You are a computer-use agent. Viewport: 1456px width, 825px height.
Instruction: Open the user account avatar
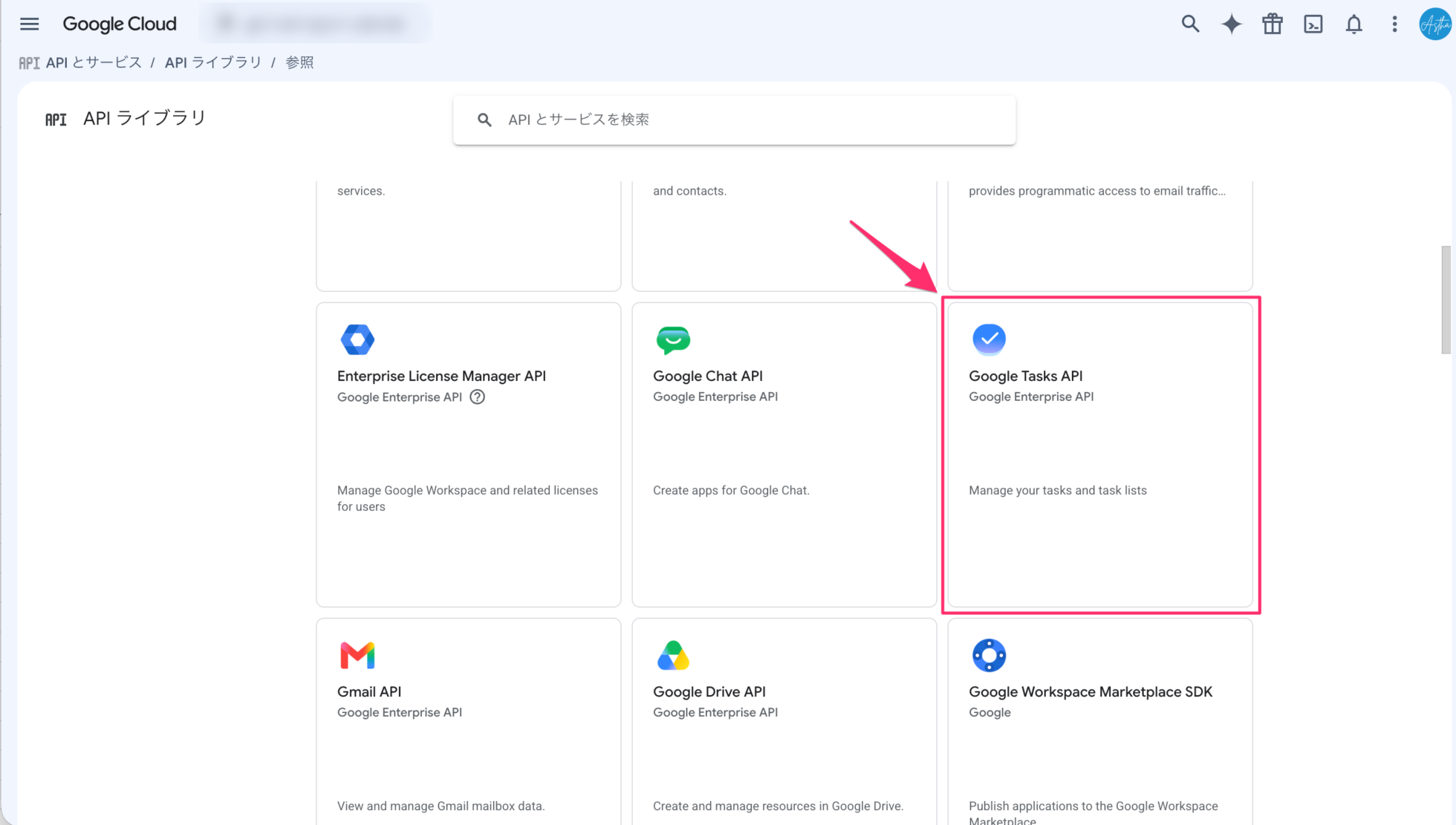1434,24
